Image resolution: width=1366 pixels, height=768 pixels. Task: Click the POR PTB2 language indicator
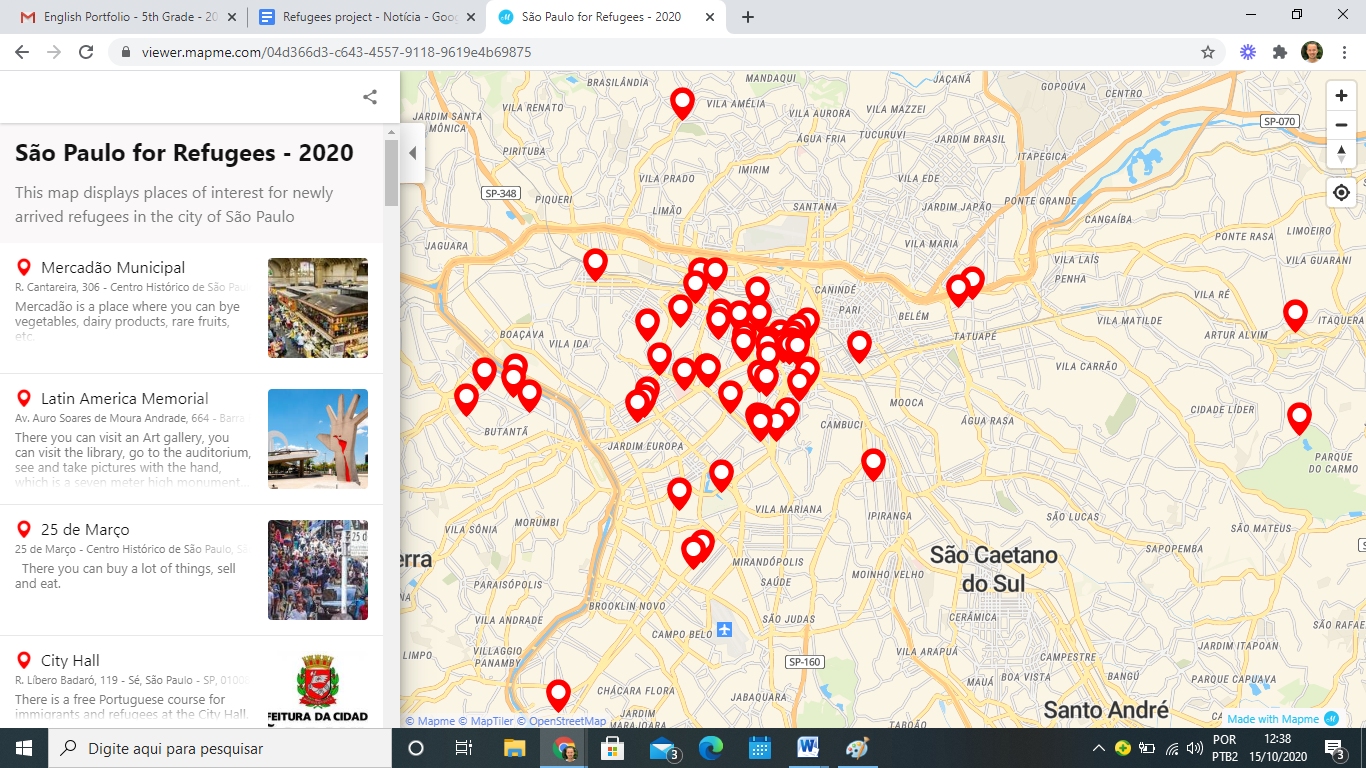(x=1224, y=748)
